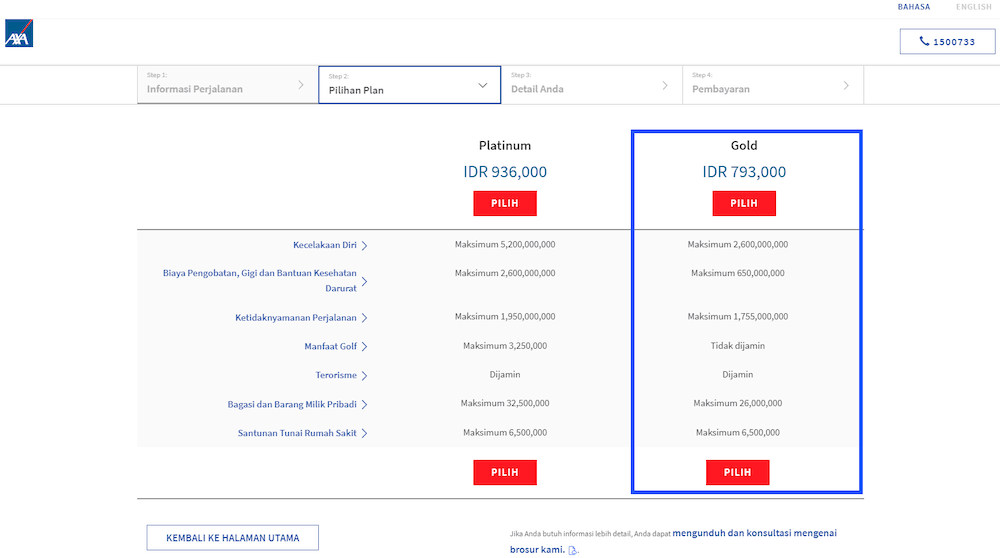Image resolution: width=1000 pixels, height=558 pixels.
Task: Click the AXA logo
Action: pos(19,34)
